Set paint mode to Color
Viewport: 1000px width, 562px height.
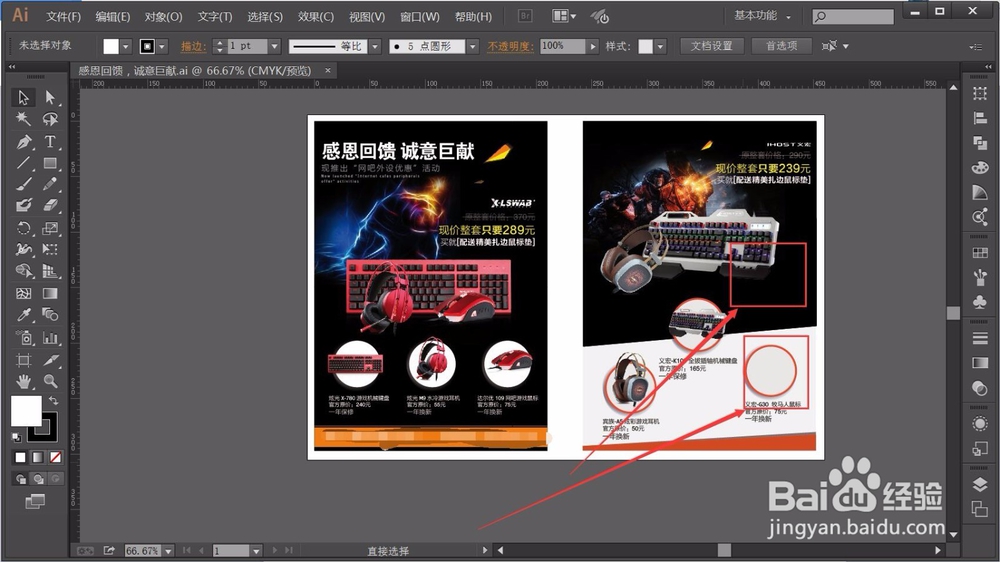coord(20,457)
